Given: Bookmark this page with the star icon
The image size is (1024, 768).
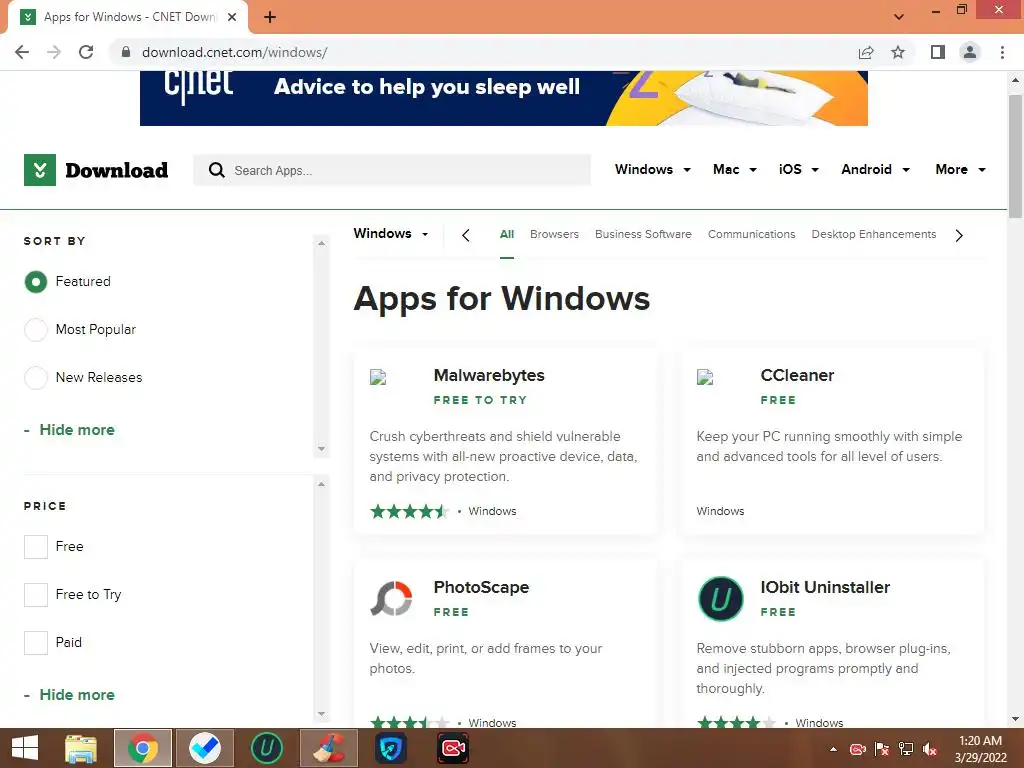Looking at the screenshot, I should 898,52.
